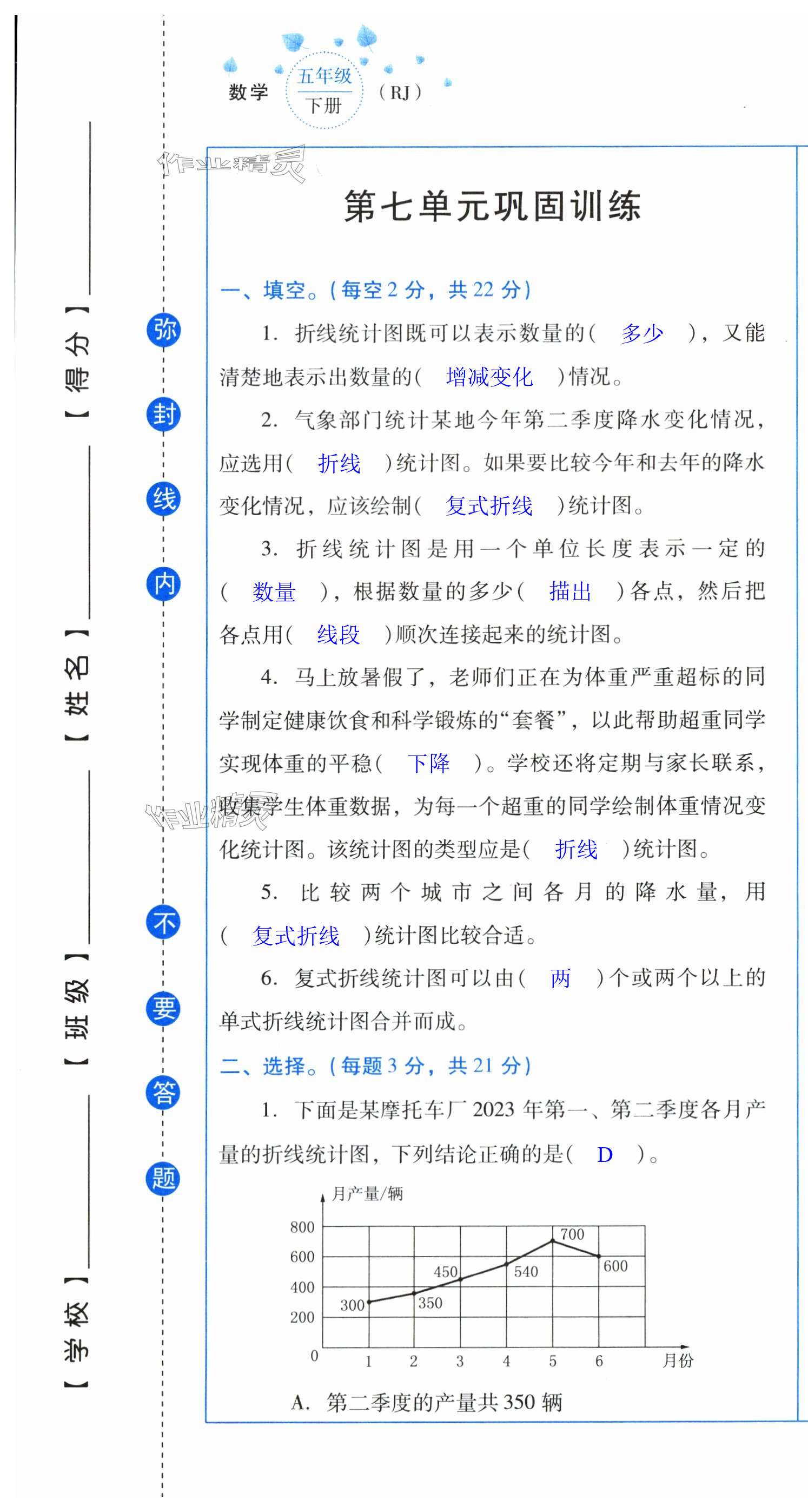Click option A 第二季度的产量共350辆
Viewport: 808px width, 1512px height.
pyautogui.click(x=427, y=1402)
